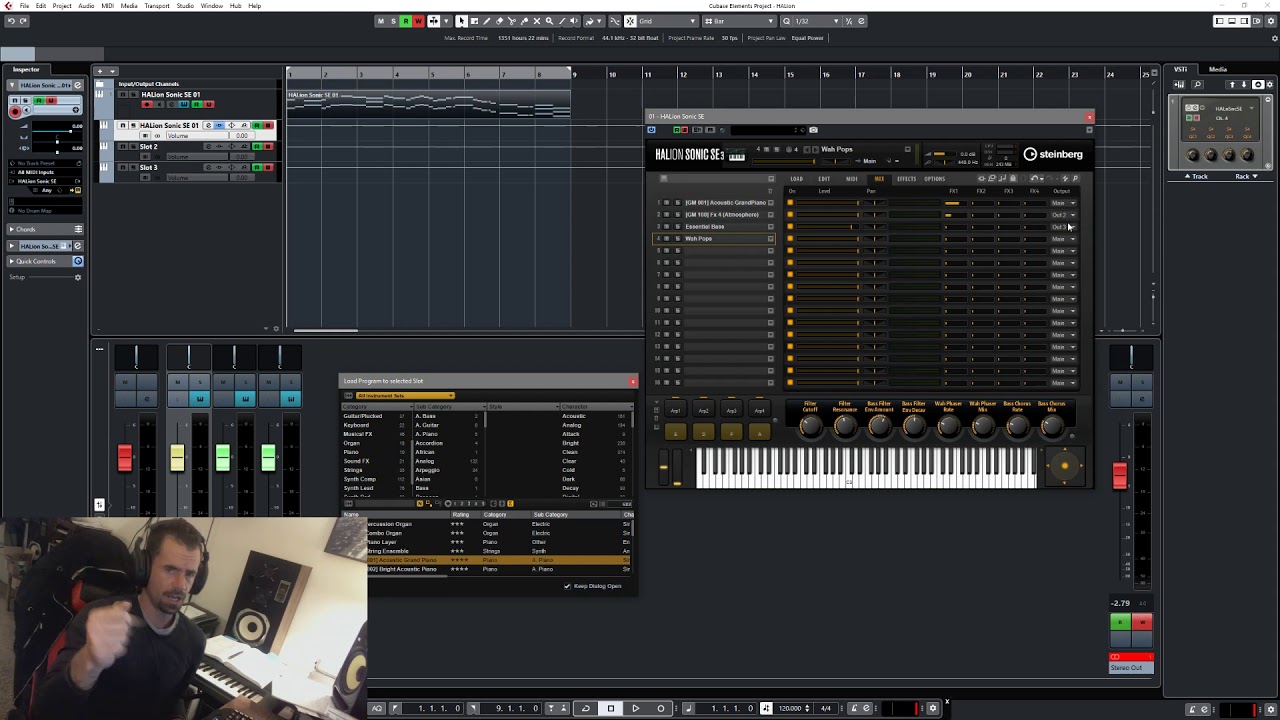The height and width of the screenshot is (720, 1280).
Task: Toggle global Write automation (W) button
Action: pyautogui.click(x=418, y=21)
